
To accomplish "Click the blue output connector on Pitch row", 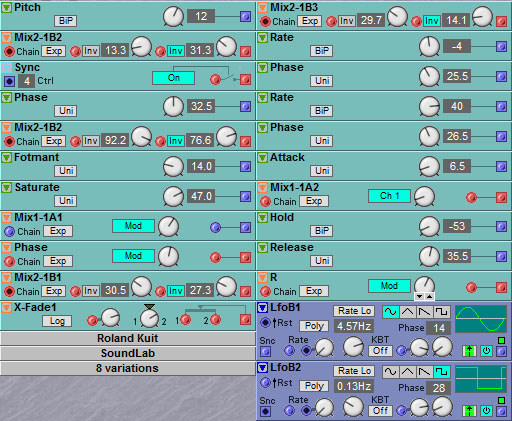I will pos(245,16).
